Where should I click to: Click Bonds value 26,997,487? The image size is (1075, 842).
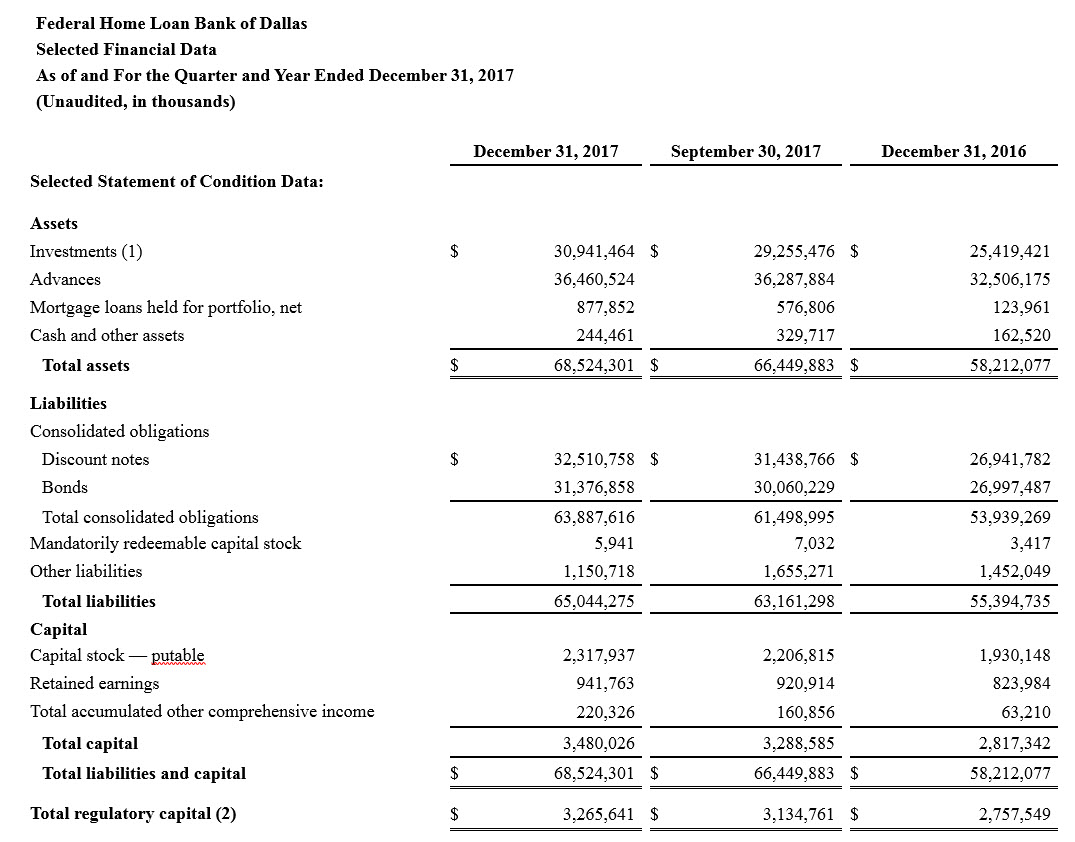(x=1010, y=488)
